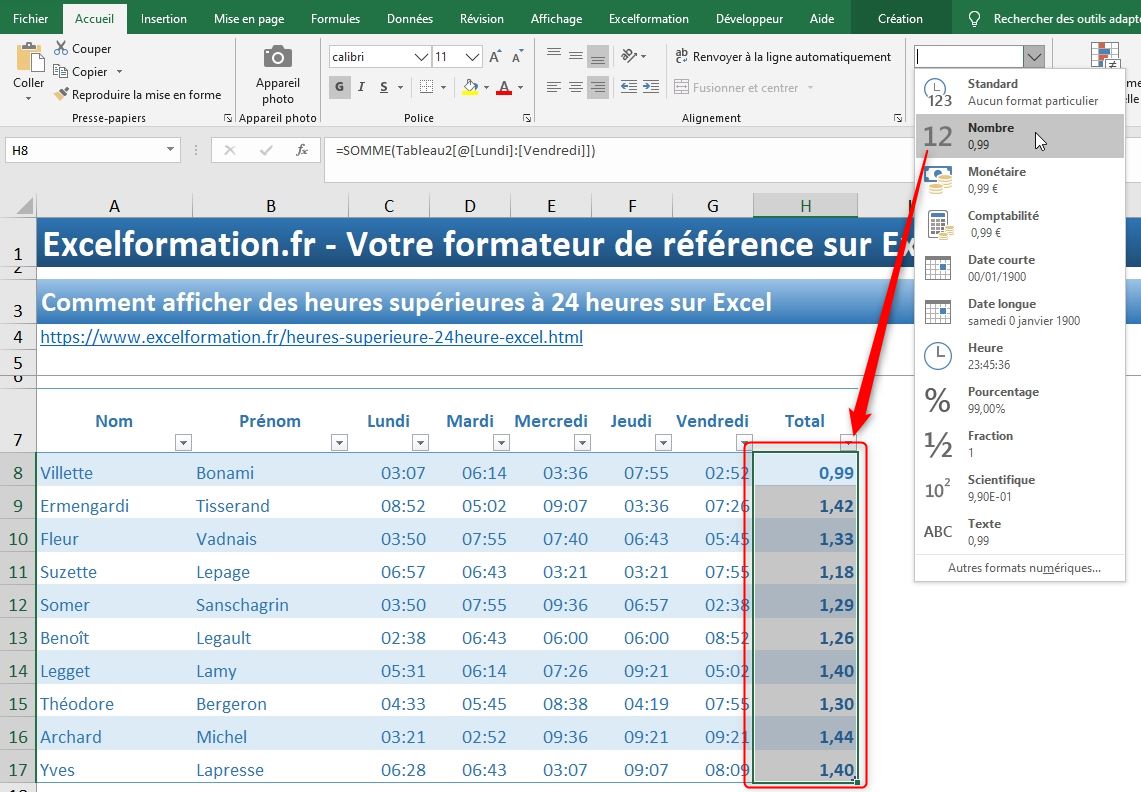Increase indent
Screen dimensions: 1141x792
tap(651, 87)
